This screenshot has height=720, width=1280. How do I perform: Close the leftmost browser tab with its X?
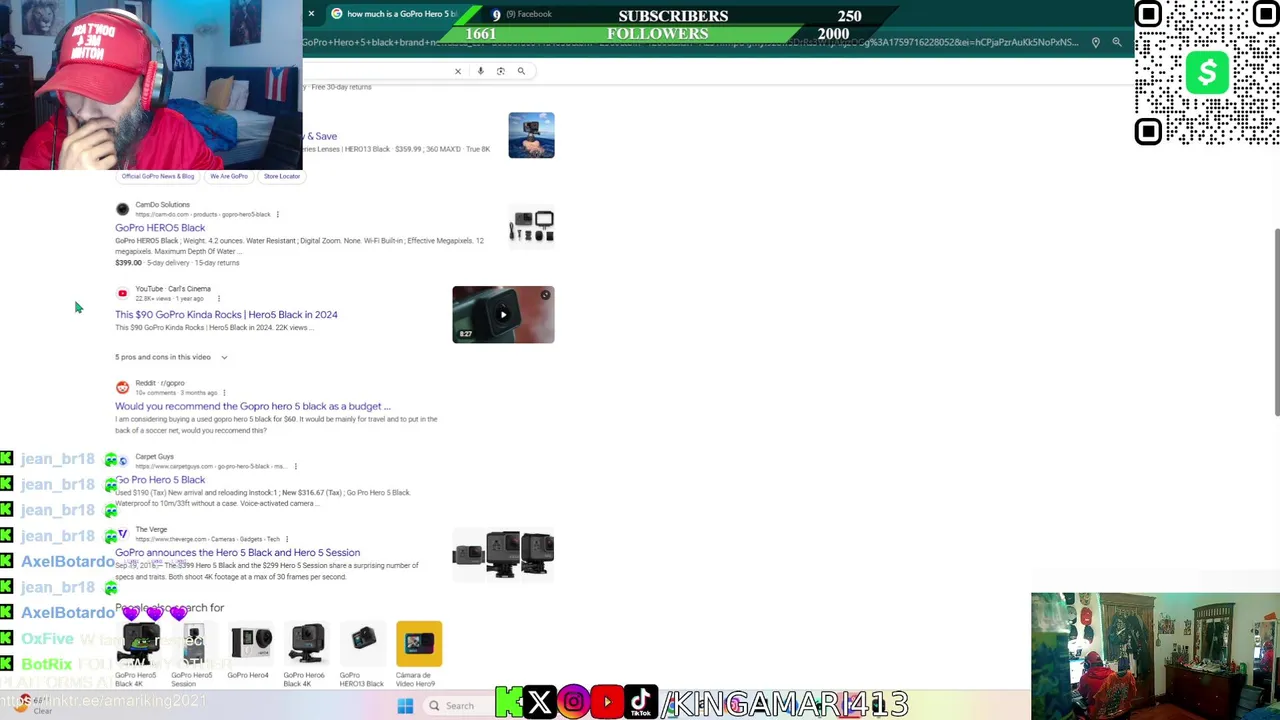[311, 14]
